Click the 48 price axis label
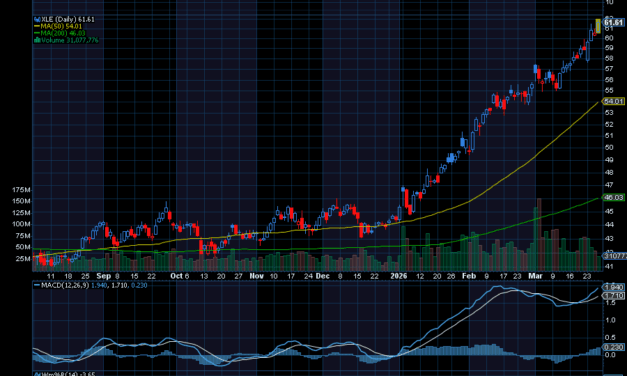 [x=609, y=173]
